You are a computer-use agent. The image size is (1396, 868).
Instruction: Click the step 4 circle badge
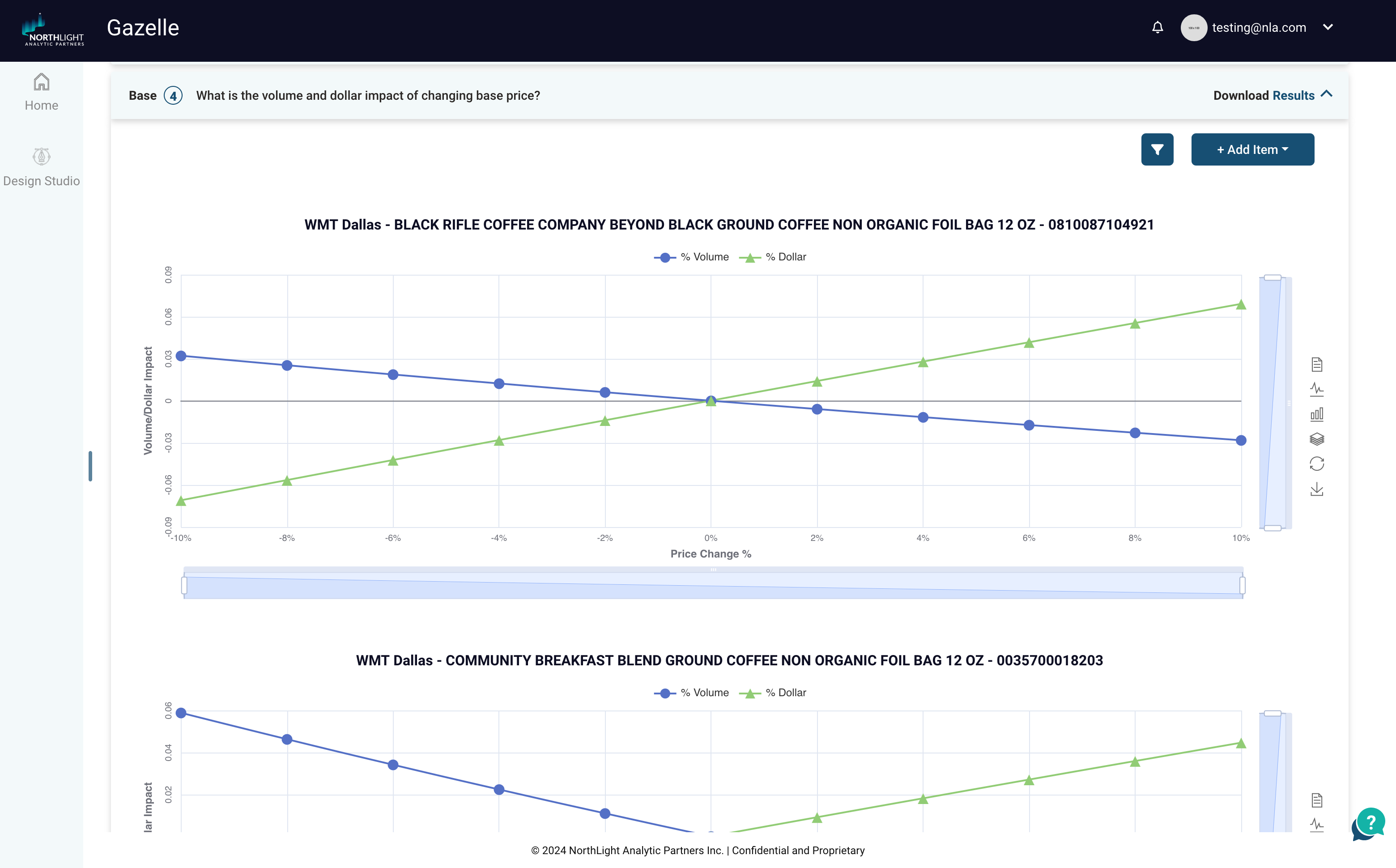click(x=173, y=96)
